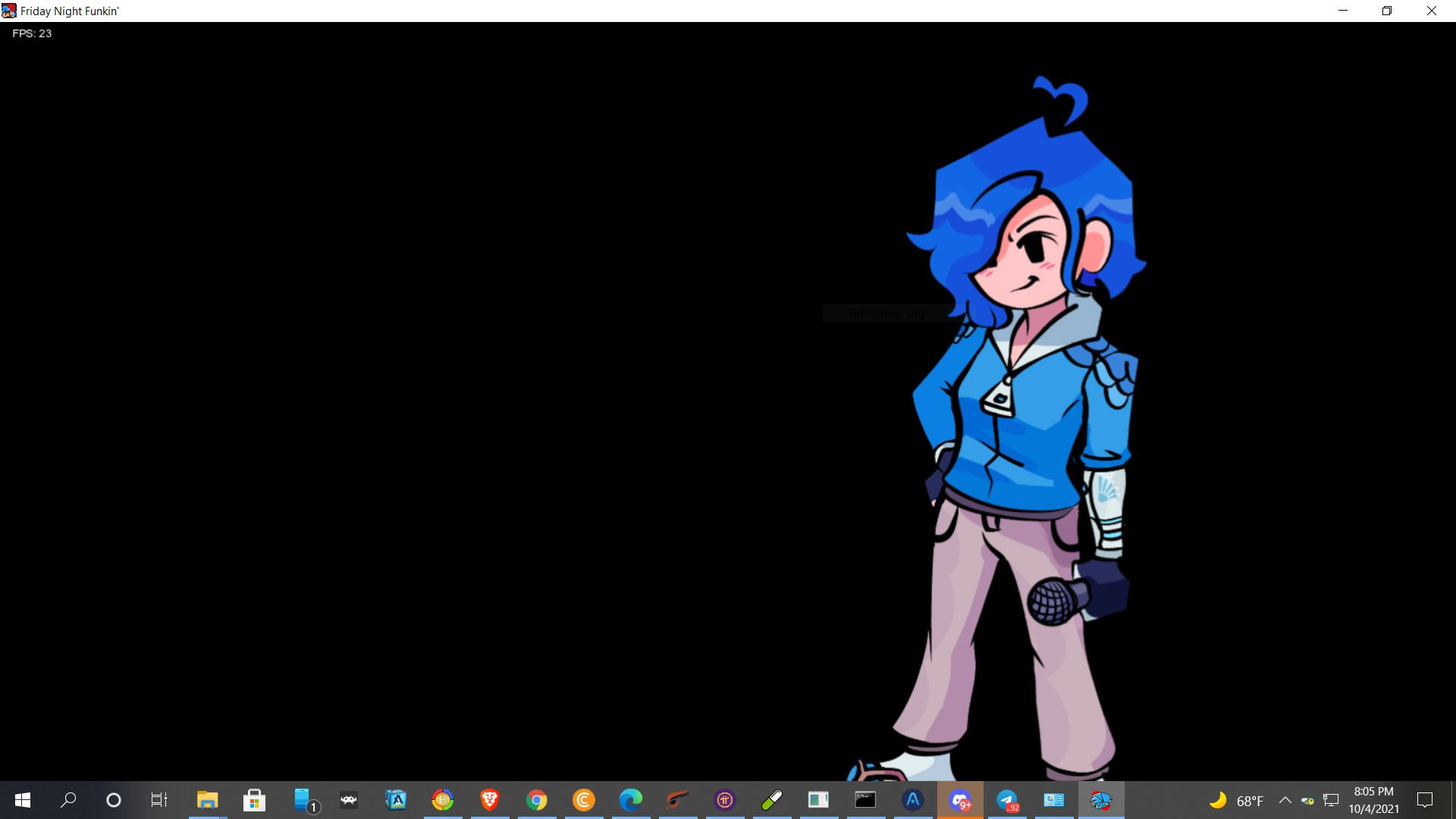Open the notification center
1456x819 pixels.
pos(1425,800)
